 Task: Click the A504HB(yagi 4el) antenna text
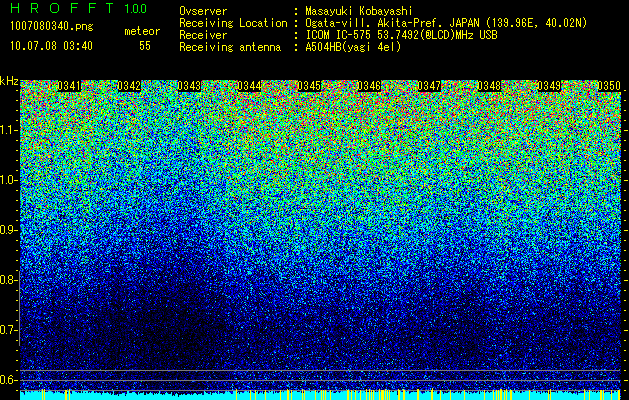(x=353, y=47)
